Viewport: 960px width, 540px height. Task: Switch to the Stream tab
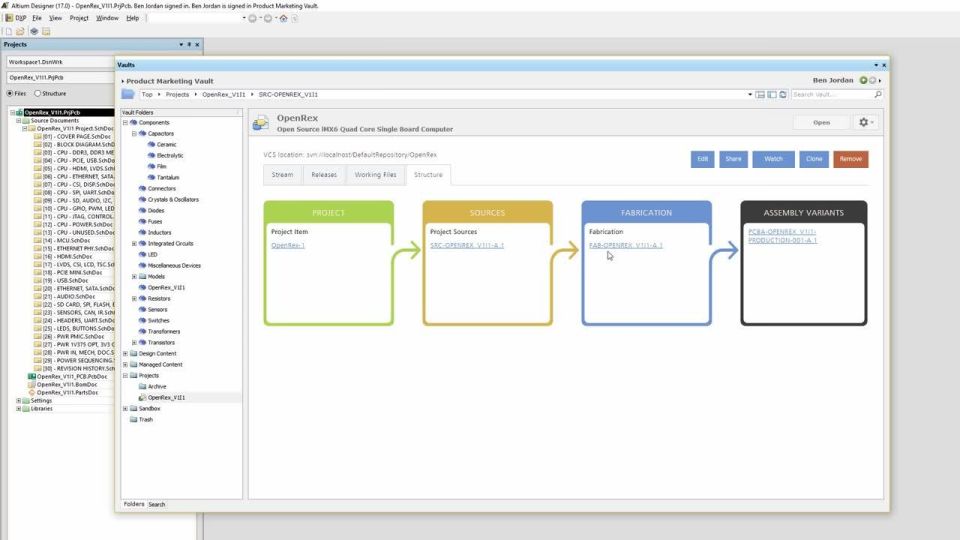coord(282,174)
